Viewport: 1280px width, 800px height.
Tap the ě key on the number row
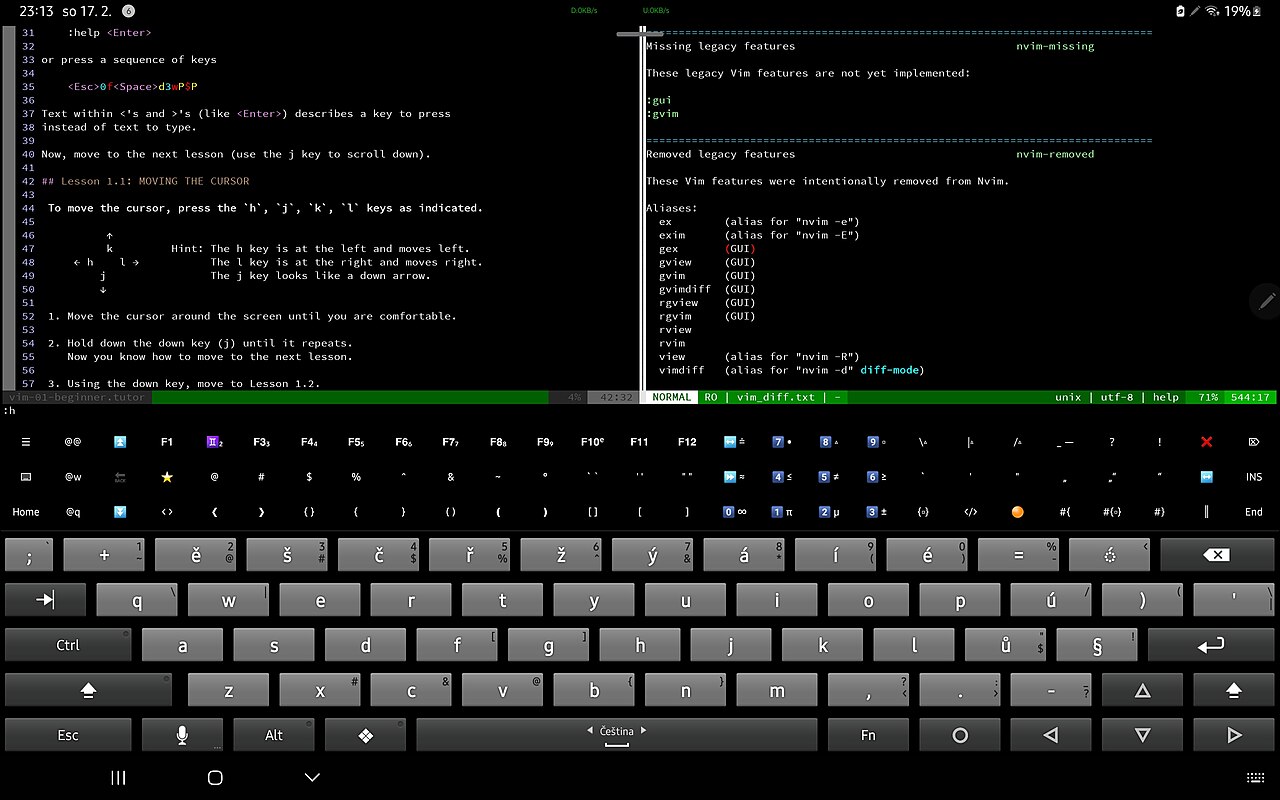[196, 555]
